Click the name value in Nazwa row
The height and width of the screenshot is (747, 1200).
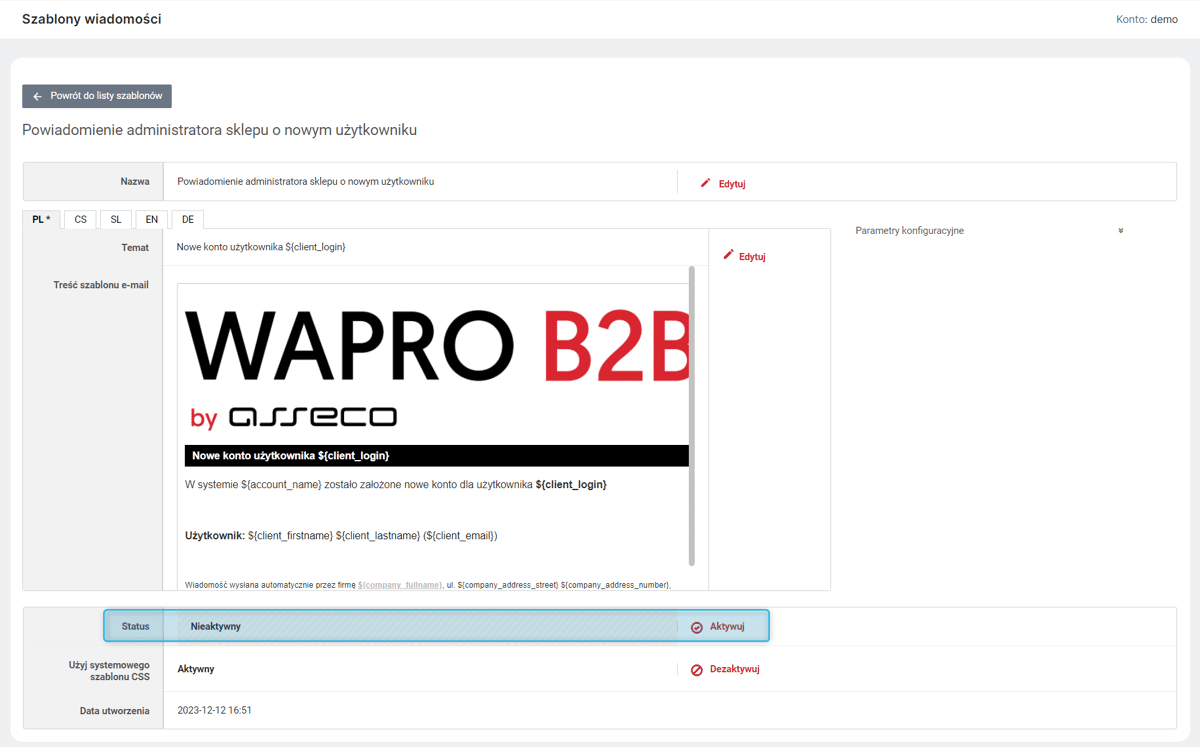point(306,182)
